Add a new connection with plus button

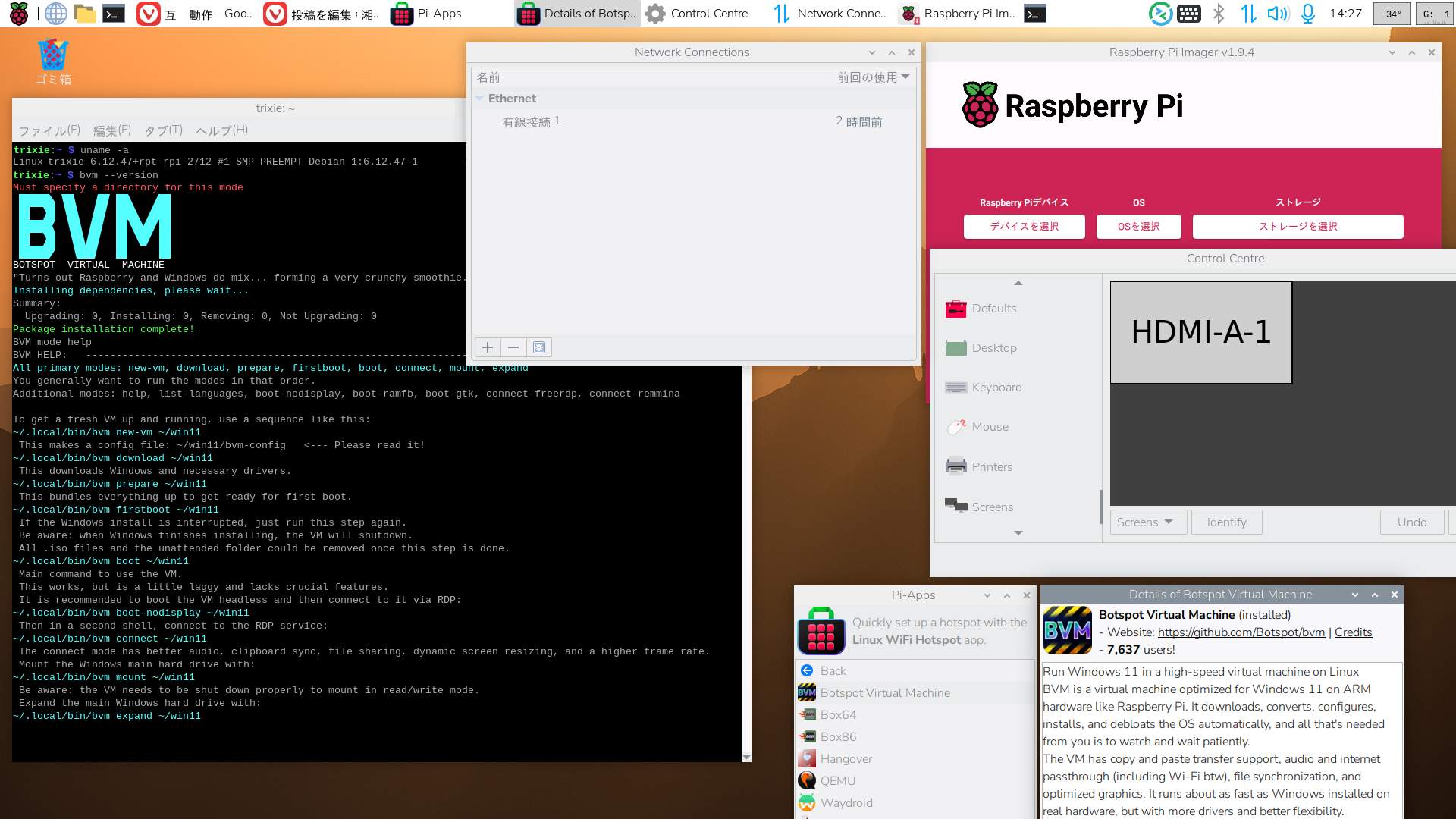pos(488,347)
